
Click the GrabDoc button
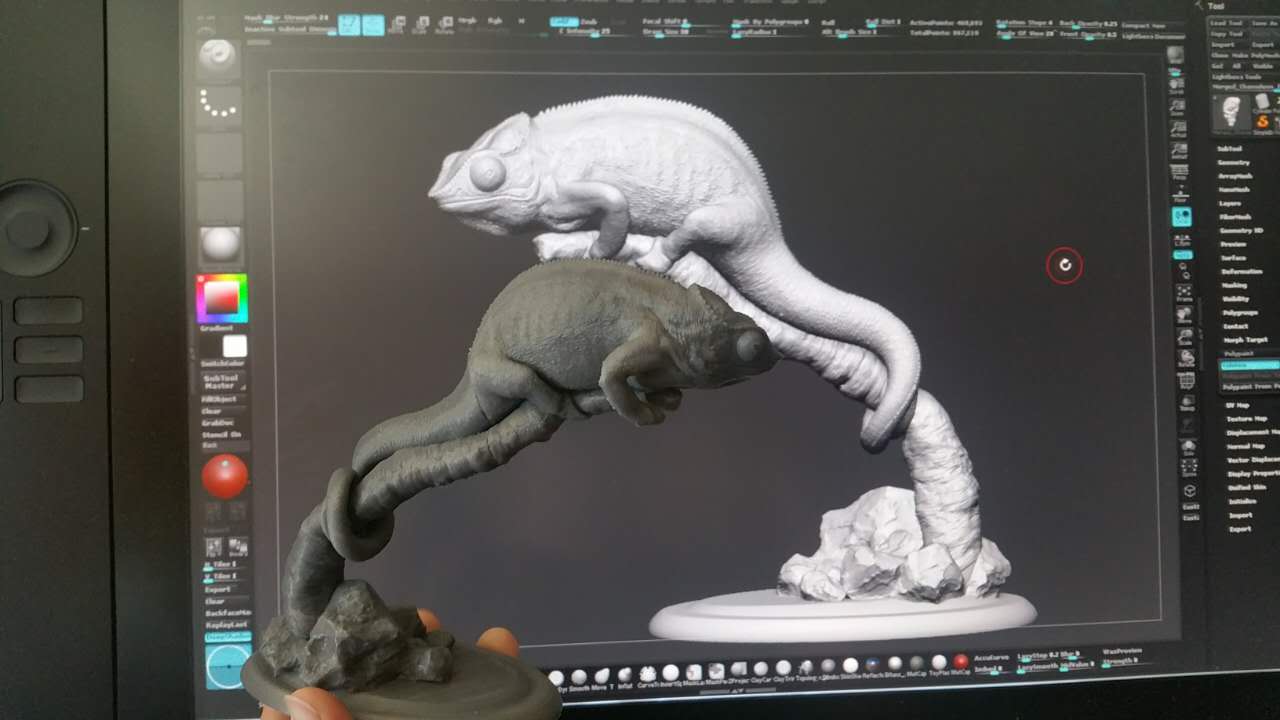[218, 423]
